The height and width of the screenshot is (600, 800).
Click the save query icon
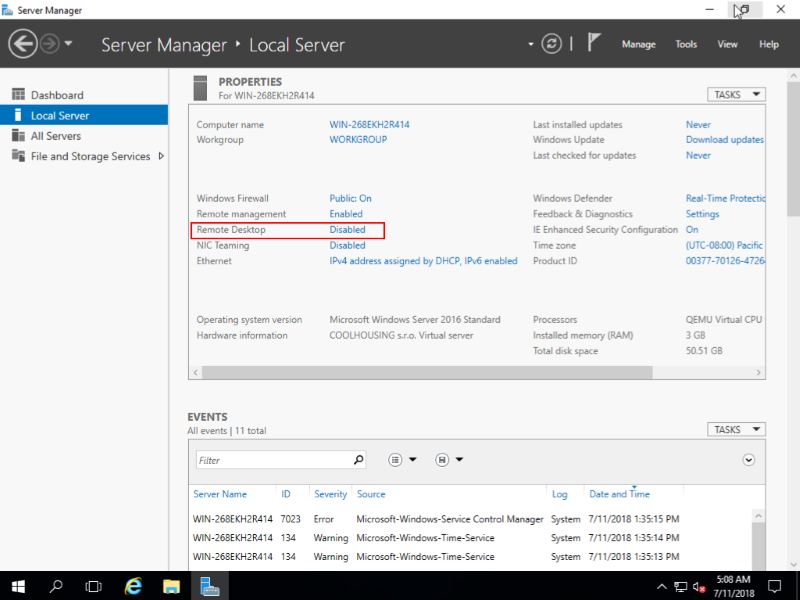(x=442, y=460)
